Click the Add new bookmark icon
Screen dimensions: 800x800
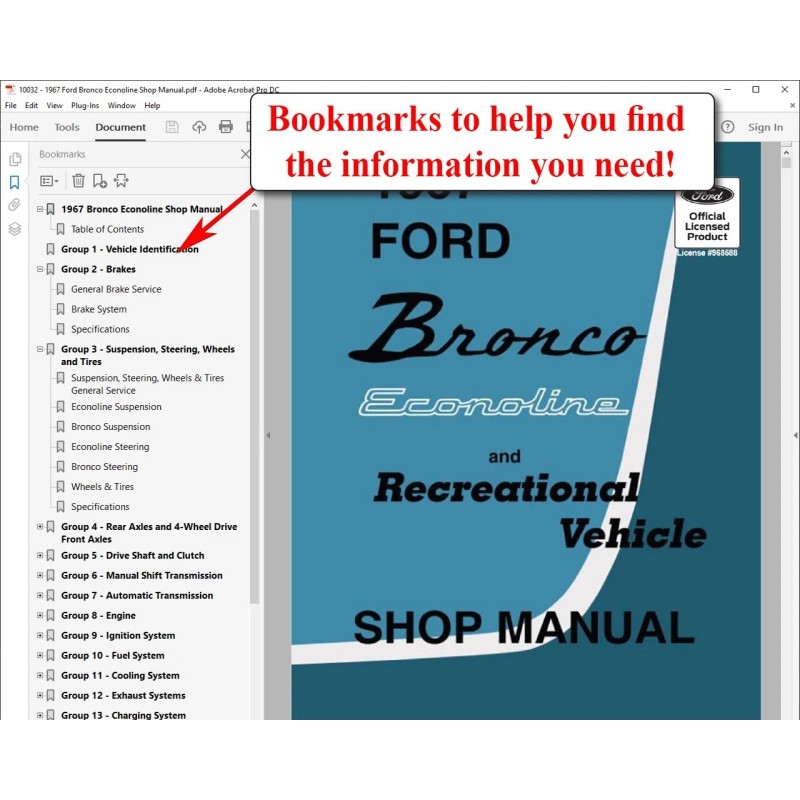click(x=99, y=181)
